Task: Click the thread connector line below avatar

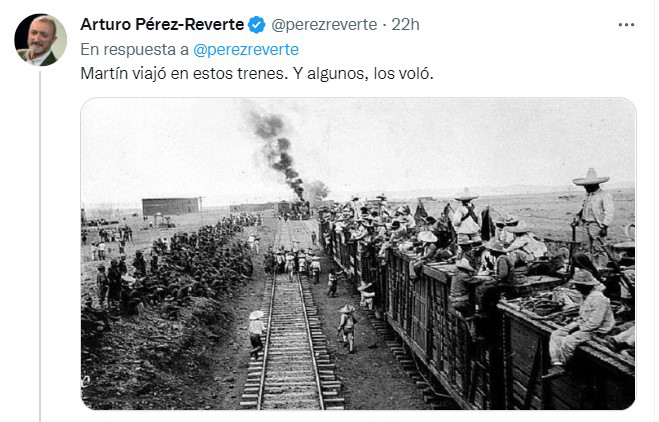Action: pos(40,246)
